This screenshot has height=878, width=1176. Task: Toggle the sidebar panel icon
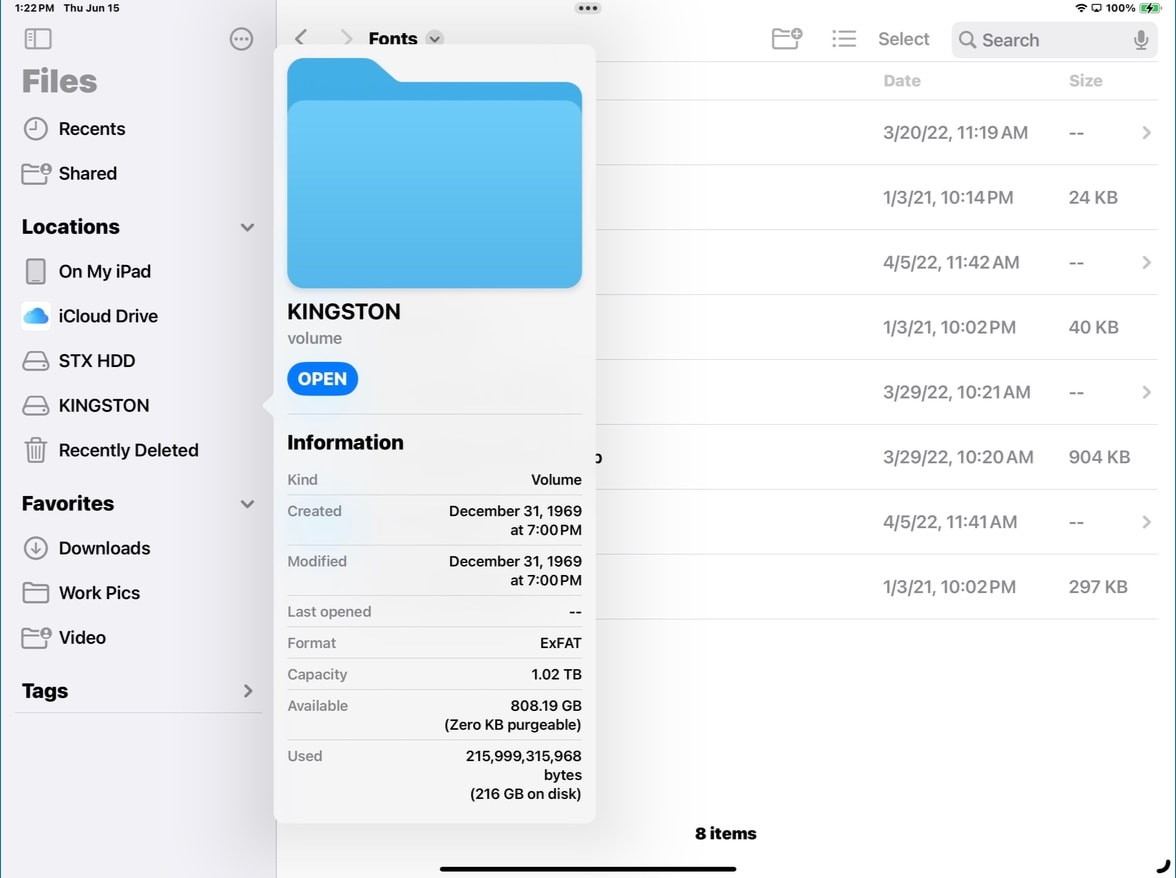click(38, 39)
